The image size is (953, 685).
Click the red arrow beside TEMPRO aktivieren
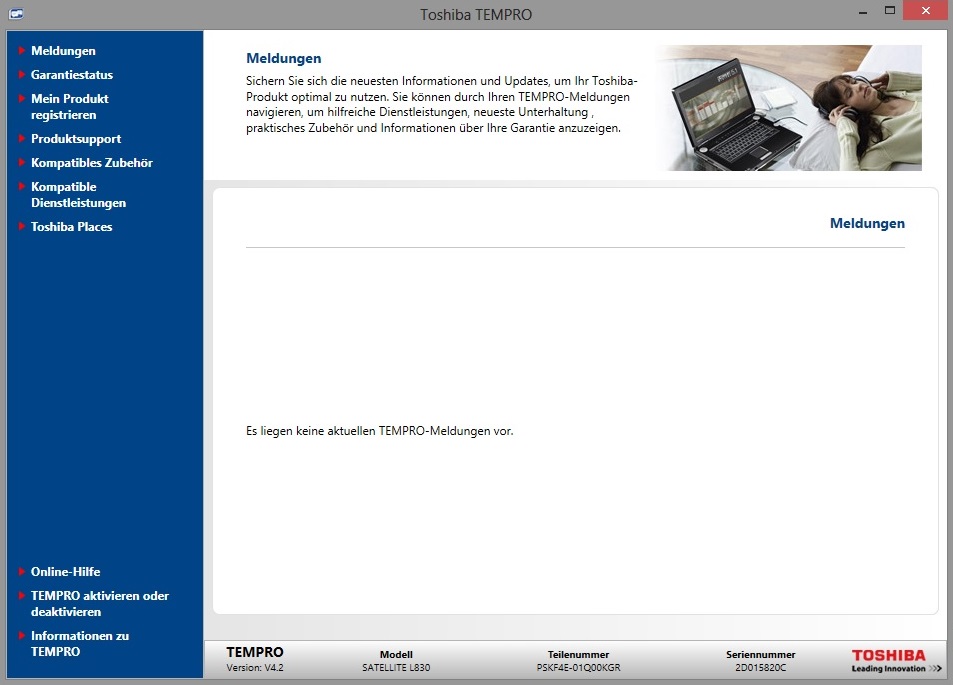click(x=22, y=595)
